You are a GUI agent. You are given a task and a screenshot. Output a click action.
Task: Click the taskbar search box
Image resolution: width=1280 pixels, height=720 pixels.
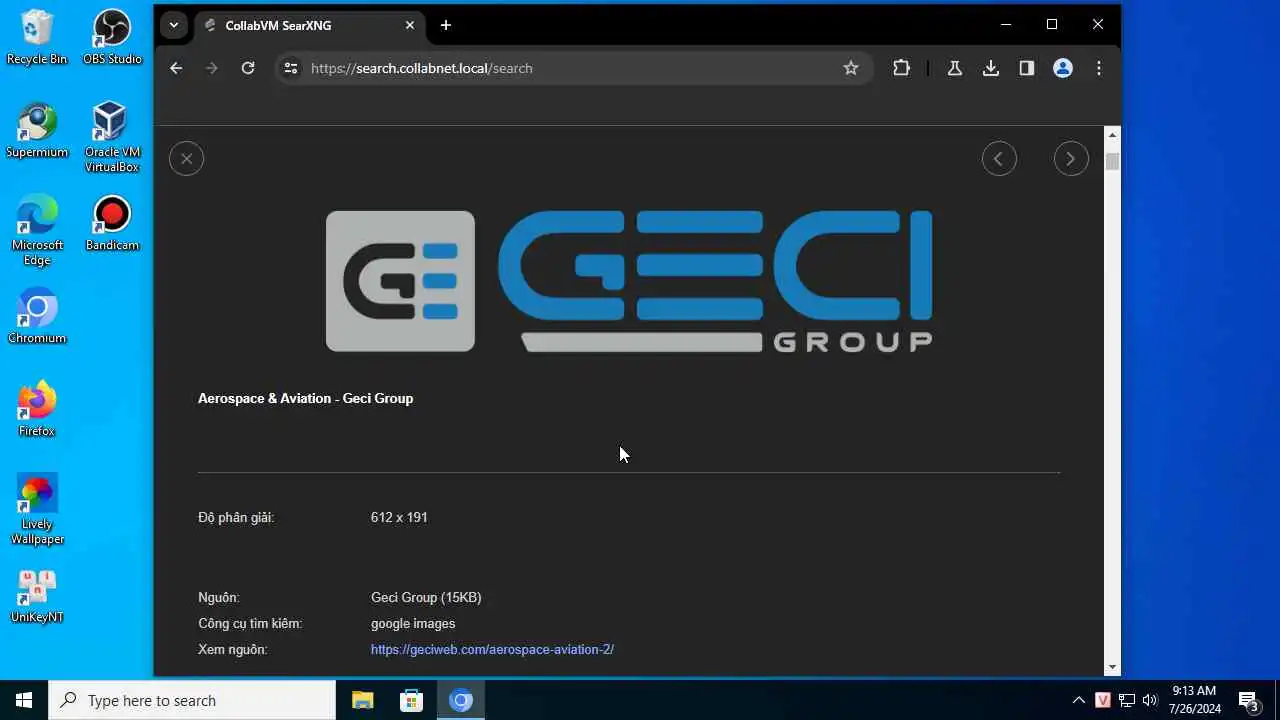coord(192,700)
